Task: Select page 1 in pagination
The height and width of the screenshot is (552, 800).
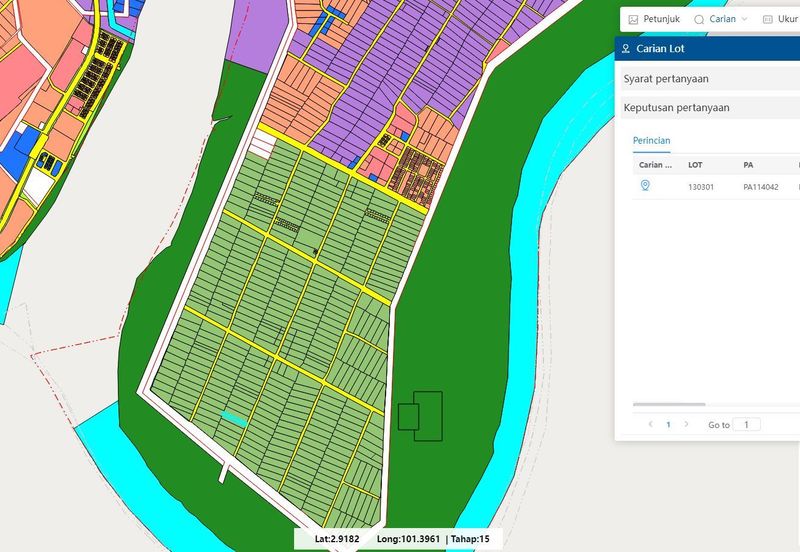Action: coord(668,424)
